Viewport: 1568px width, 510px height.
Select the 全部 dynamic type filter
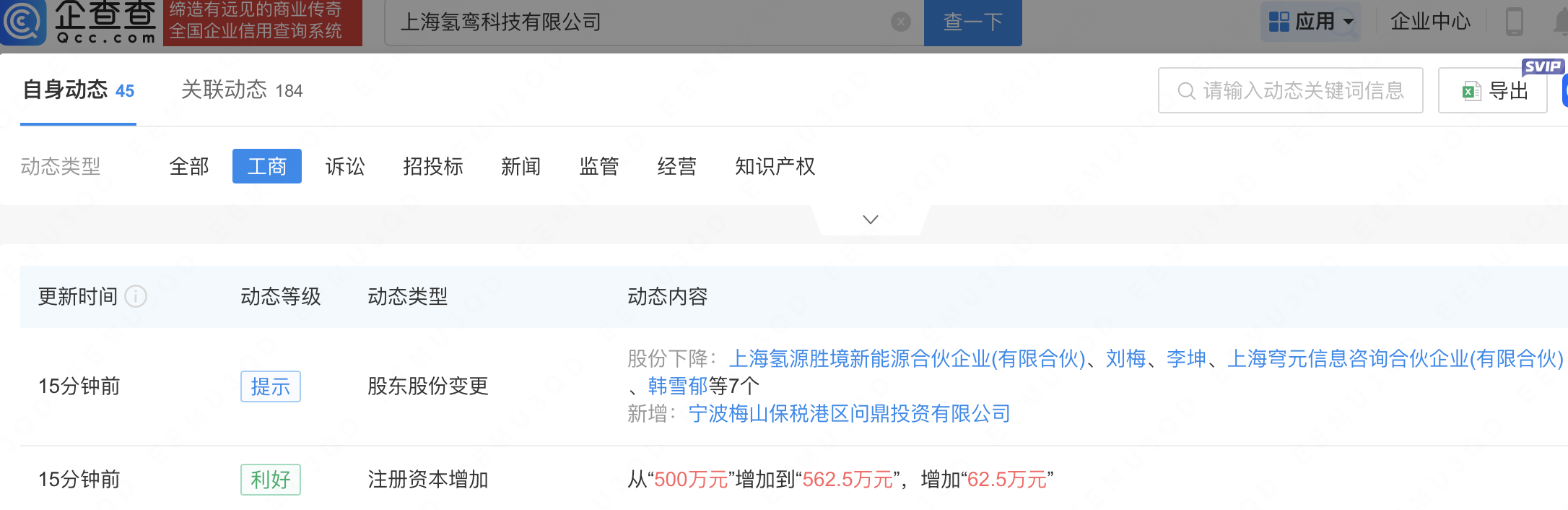coord(189,166)
